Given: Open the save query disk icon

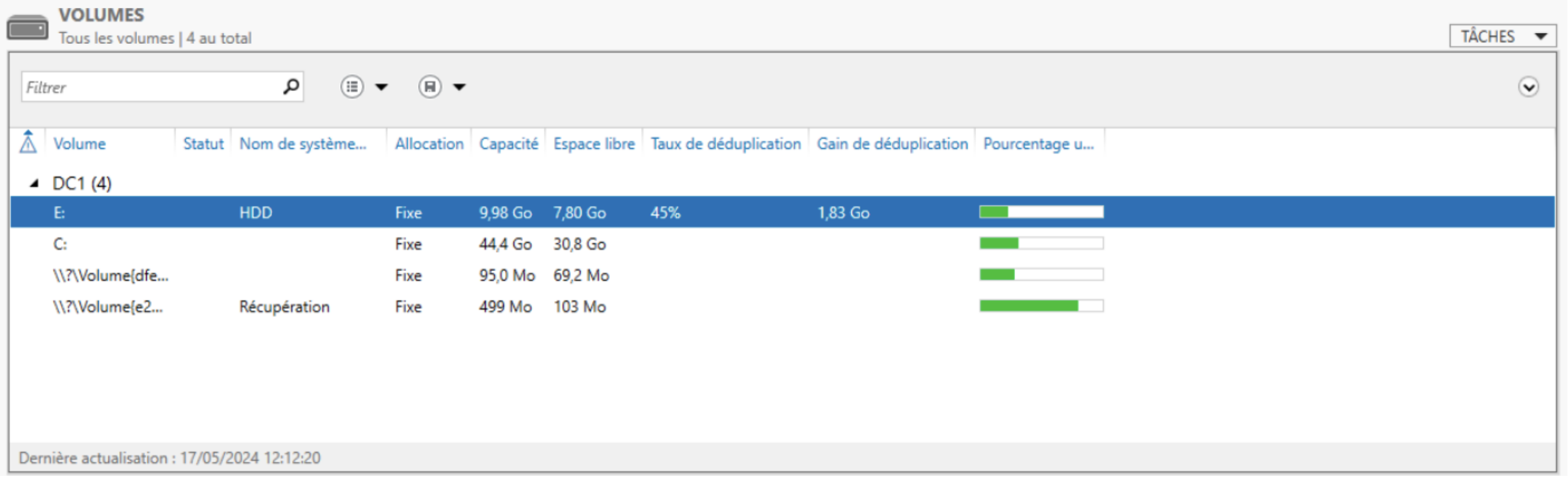Looking at the screenshot, I should [430, 87].
